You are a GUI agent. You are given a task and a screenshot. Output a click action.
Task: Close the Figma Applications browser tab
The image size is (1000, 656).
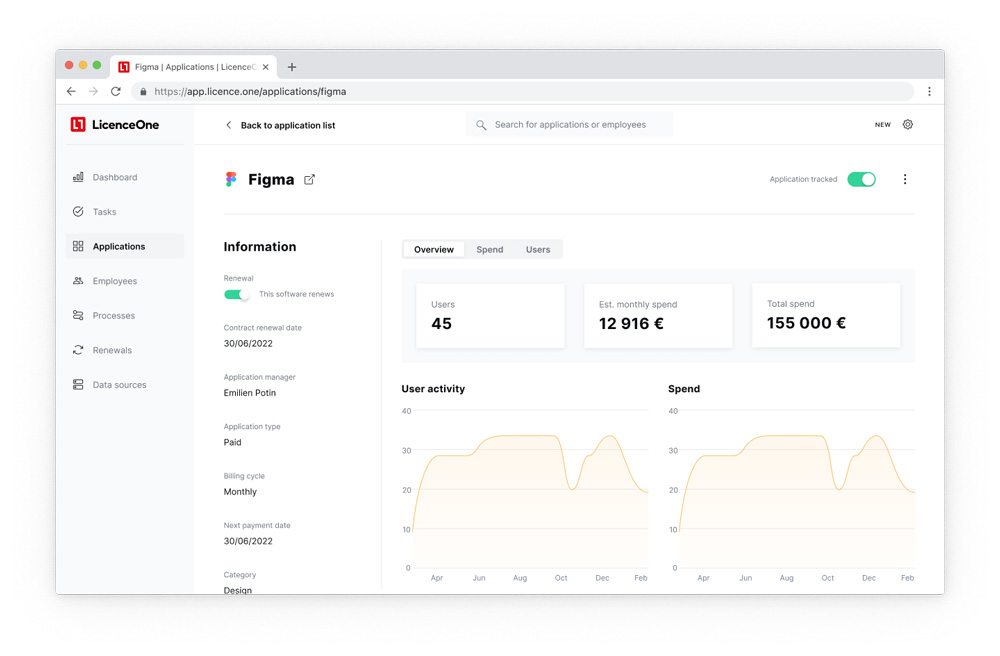tap(265, 67)
